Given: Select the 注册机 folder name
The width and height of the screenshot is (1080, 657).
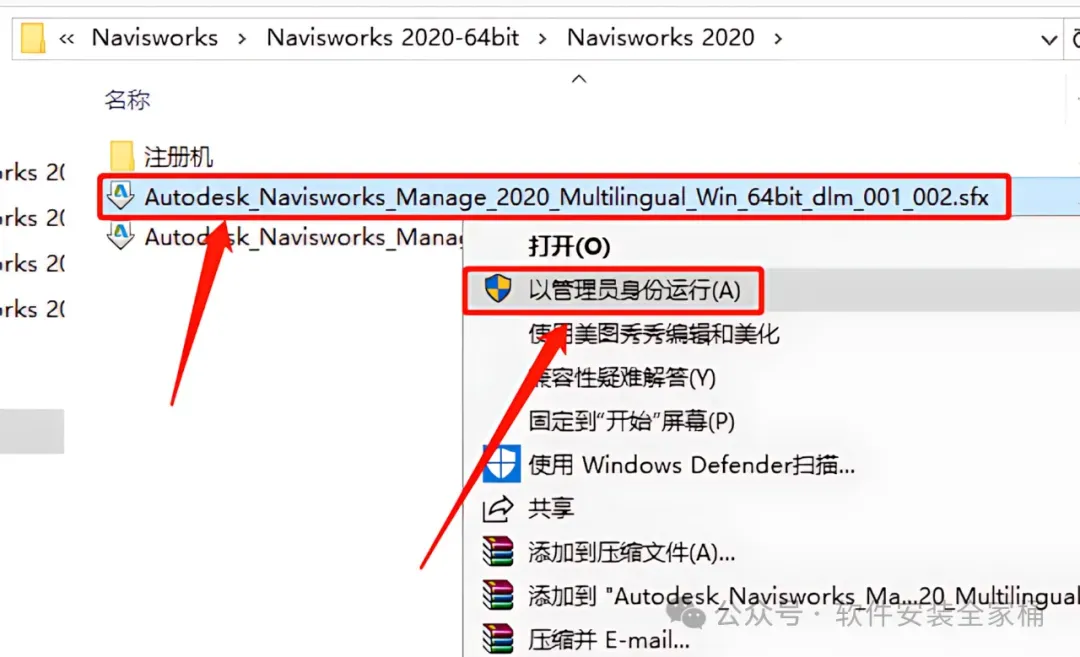Looking at the screenshot, I should point(178,157).
